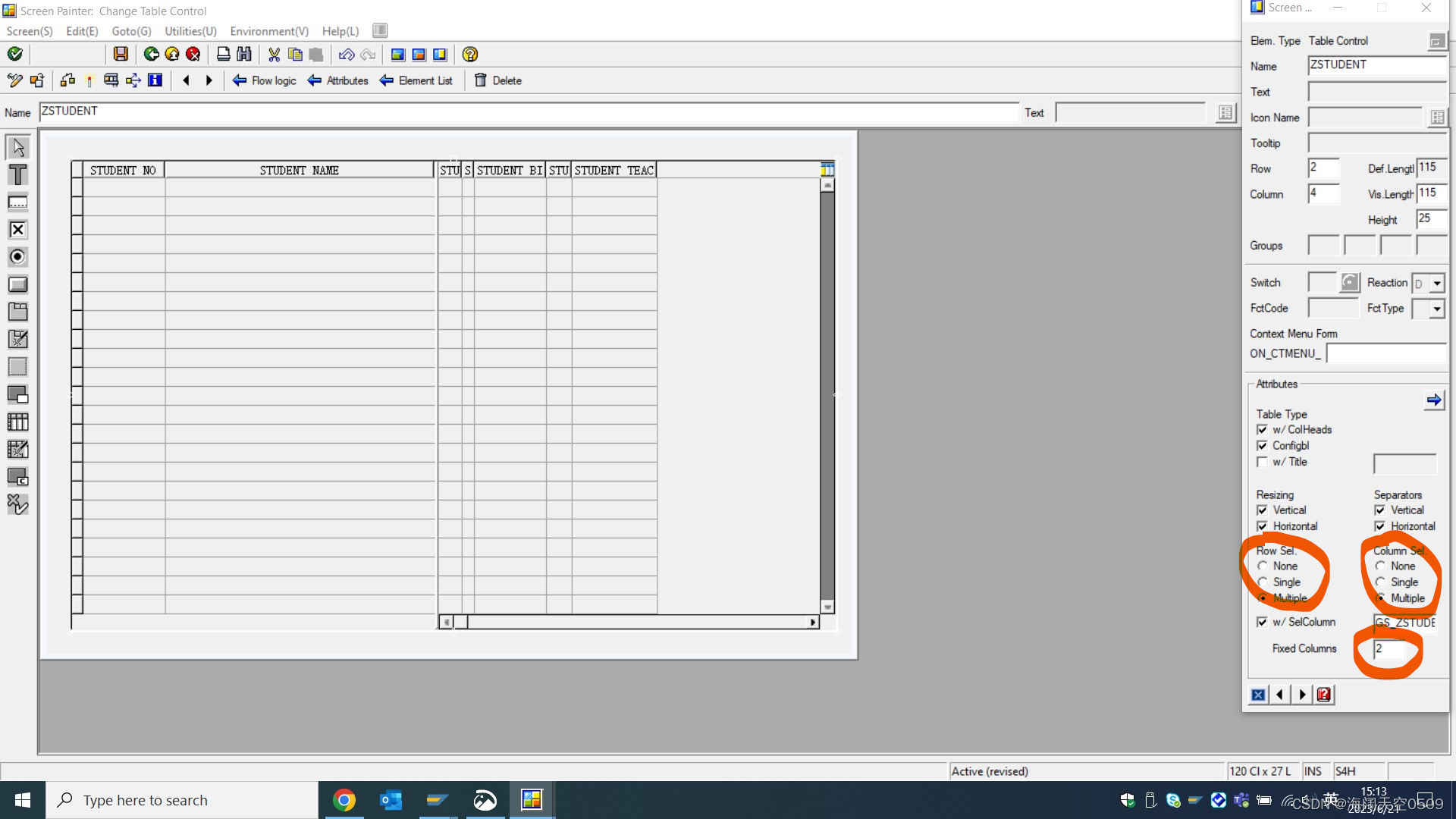Click the Cut scissors icon
This screenshot has width=1456, height=819.
pos(274,54)
